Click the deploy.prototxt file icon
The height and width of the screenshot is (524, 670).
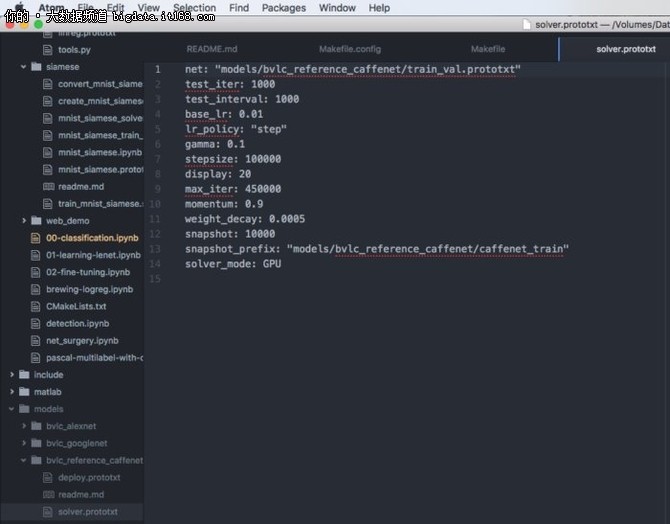pos(47,477)
